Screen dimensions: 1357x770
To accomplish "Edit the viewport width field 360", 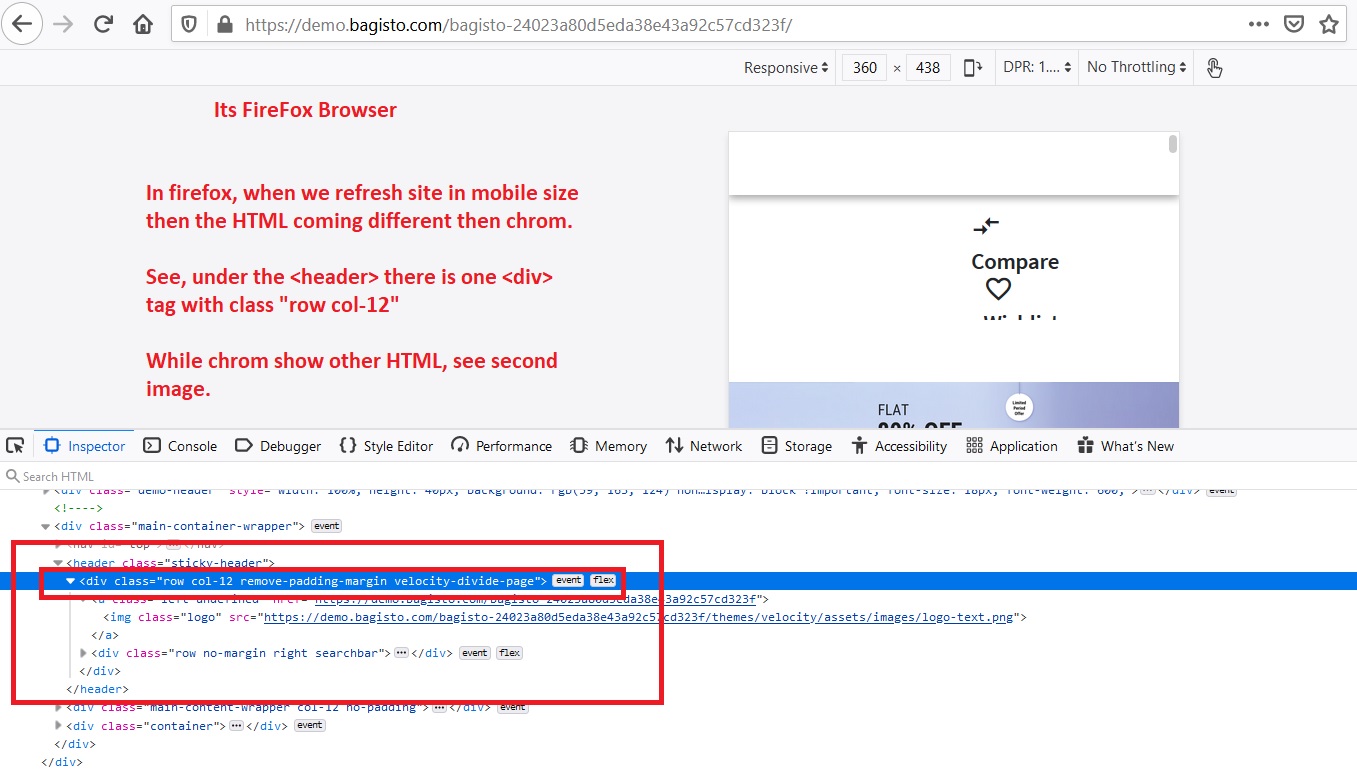I will (x=865, y=67).
